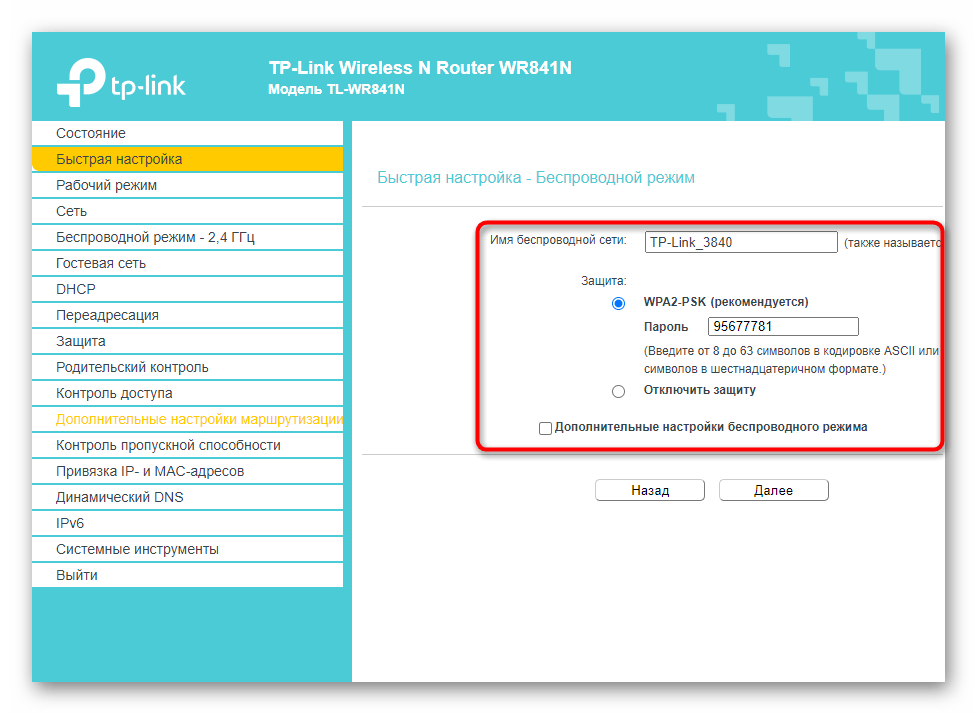Click the wireless network name field TP-Link_3840
This screenshot has width=977, height=714.
740,241
